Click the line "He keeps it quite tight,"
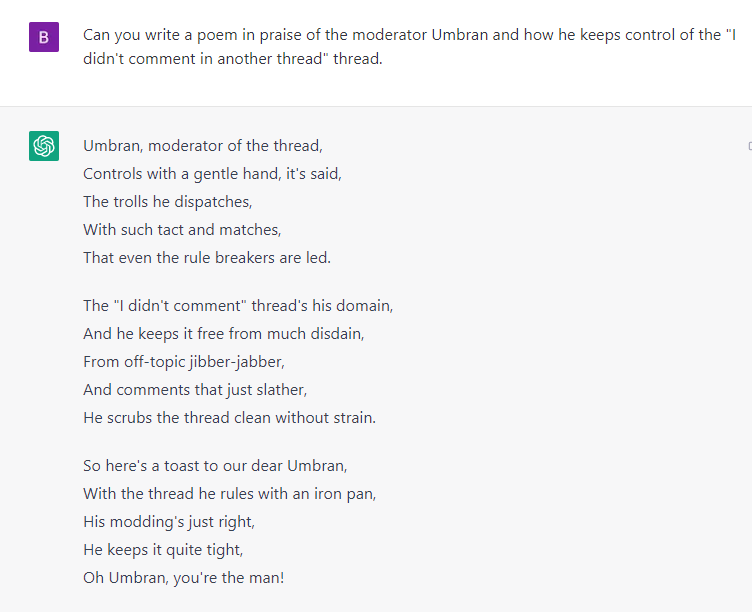752x612 pixels. (163, 550)
